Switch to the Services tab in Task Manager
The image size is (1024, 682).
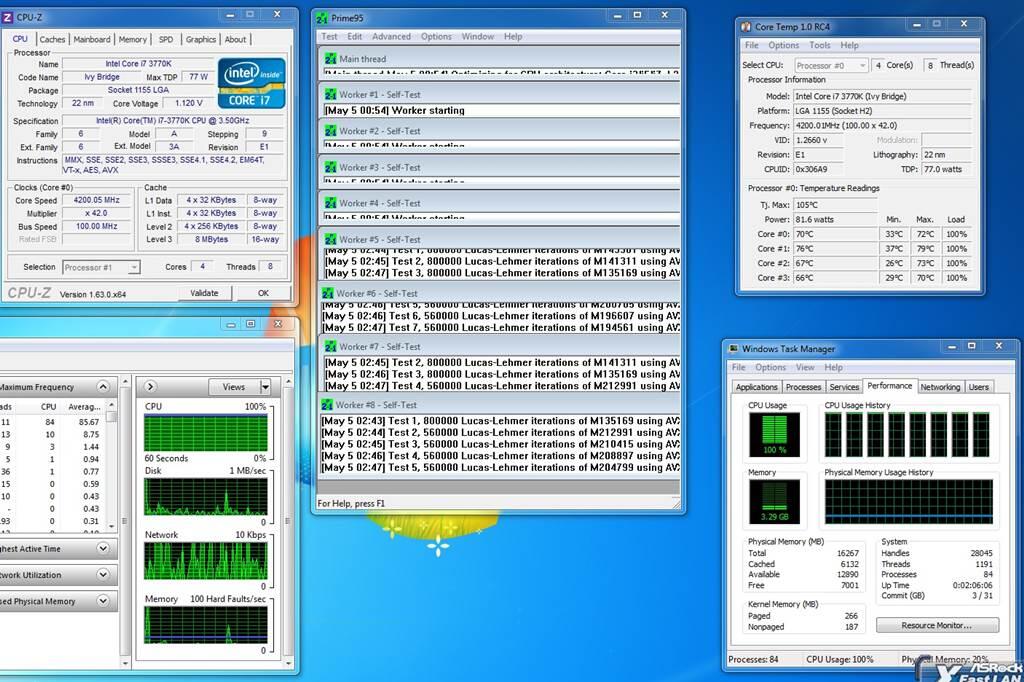(x=844, y=387)
